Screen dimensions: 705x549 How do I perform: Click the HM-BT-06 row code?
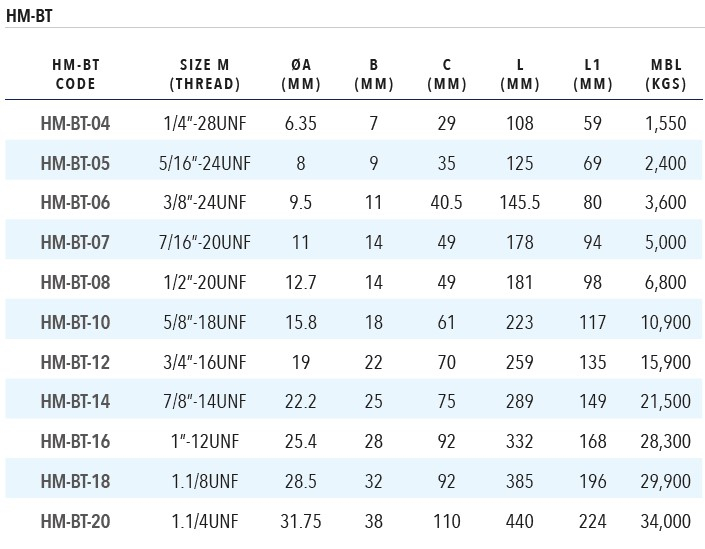click(76, 203)
